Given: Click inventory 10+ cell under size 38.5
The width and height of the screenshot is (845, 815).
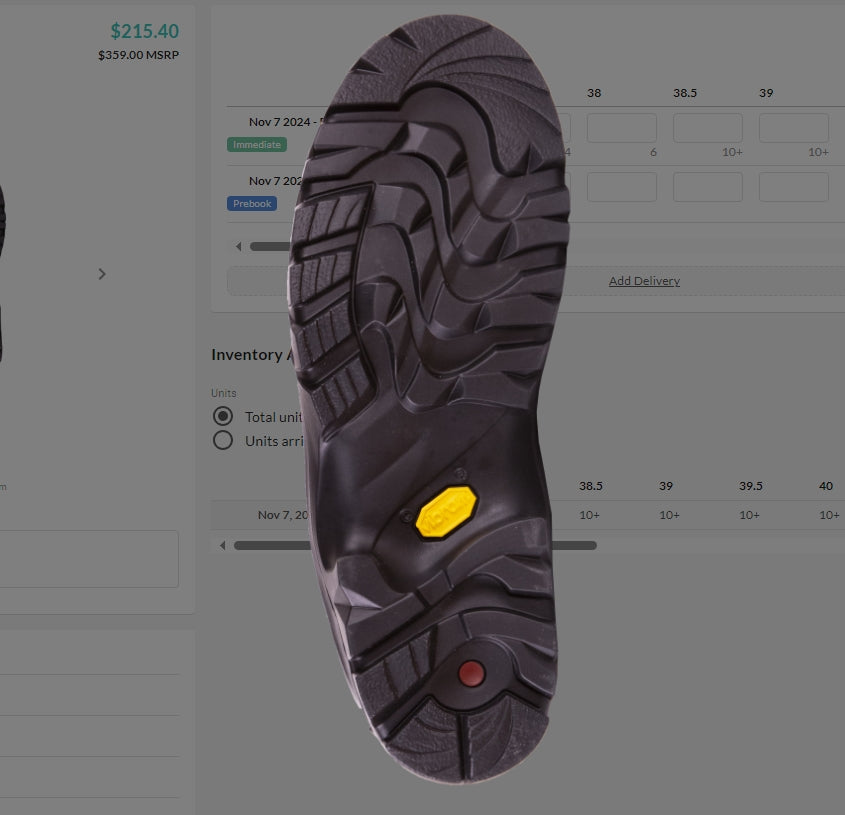Looking at the screenshot, I should 590,515.
